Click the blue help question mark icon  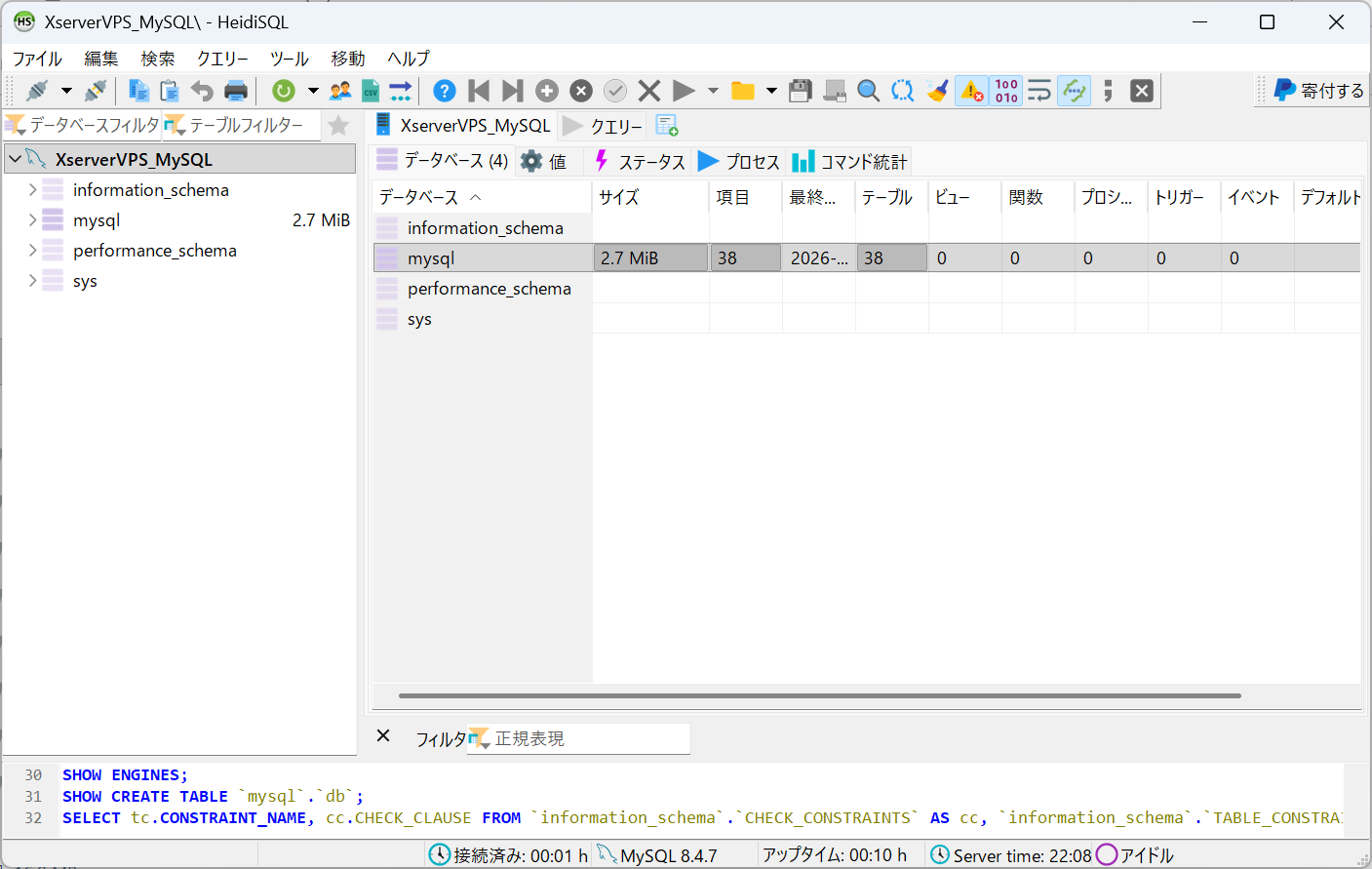point(445,91)
